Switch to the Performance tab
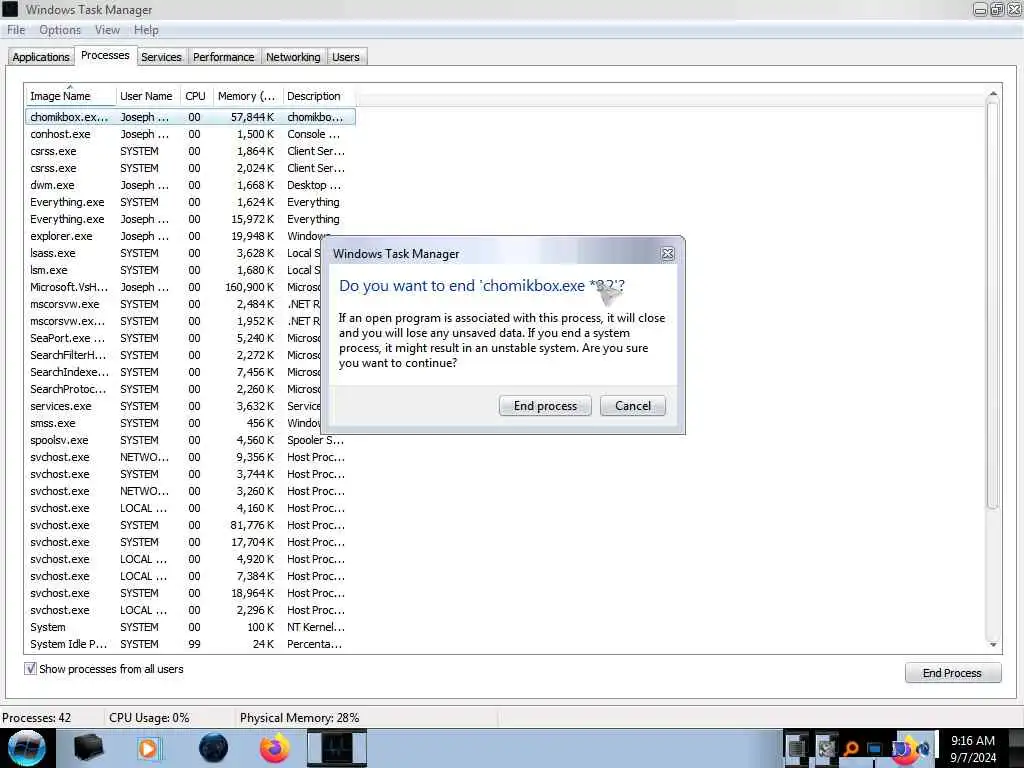 [x=223, y=57]
